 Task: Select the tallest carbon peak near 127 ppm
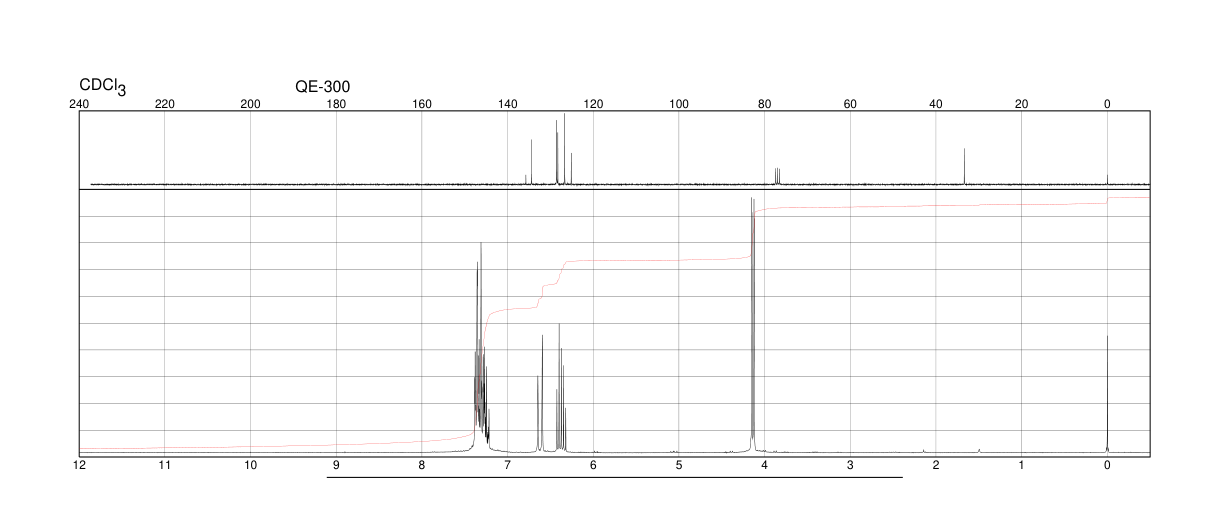(564, 149)
